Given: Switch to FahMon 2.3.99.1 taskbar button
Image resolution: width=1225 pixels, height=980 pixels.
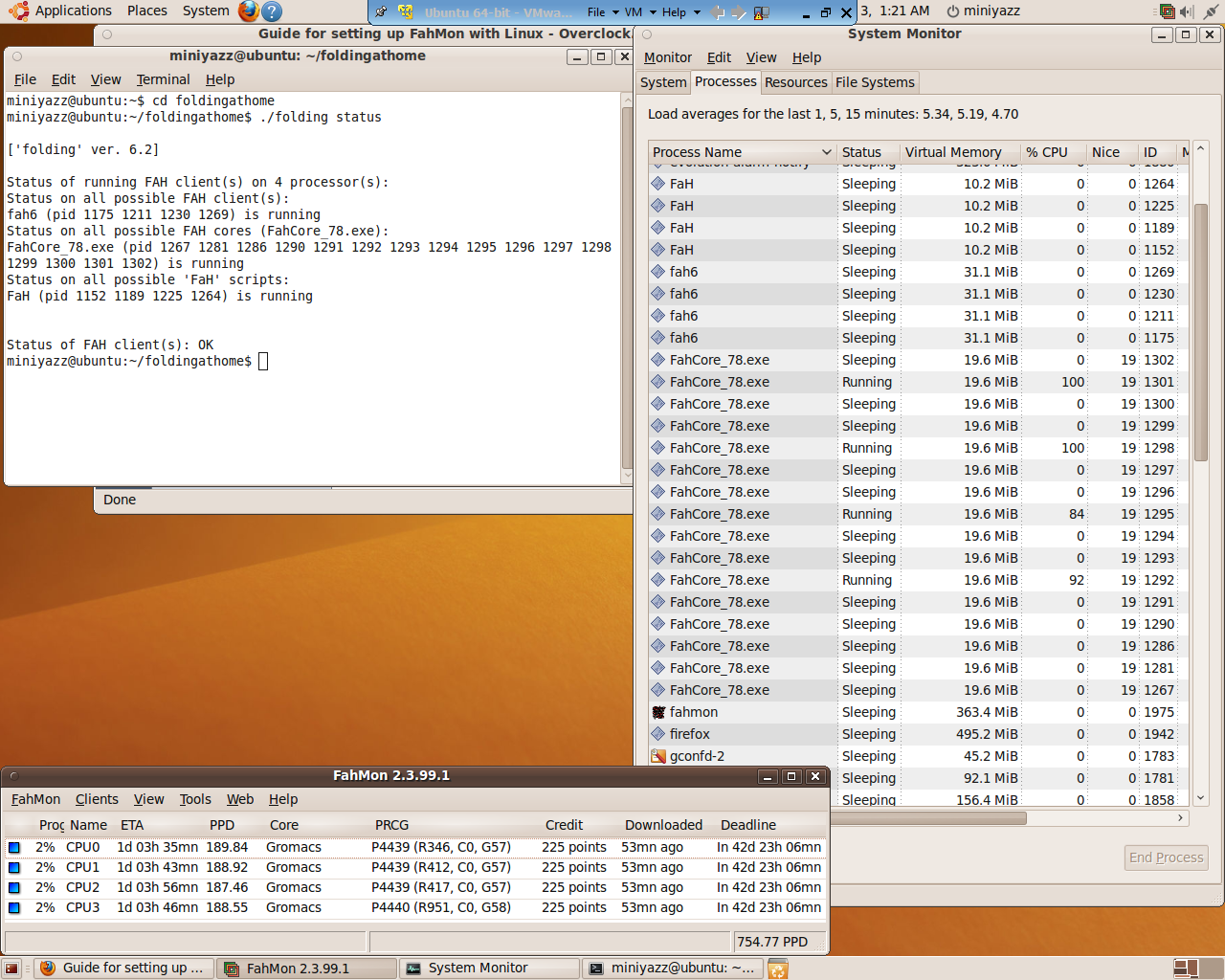Looking at the screenshot, I should coord(306,969).
